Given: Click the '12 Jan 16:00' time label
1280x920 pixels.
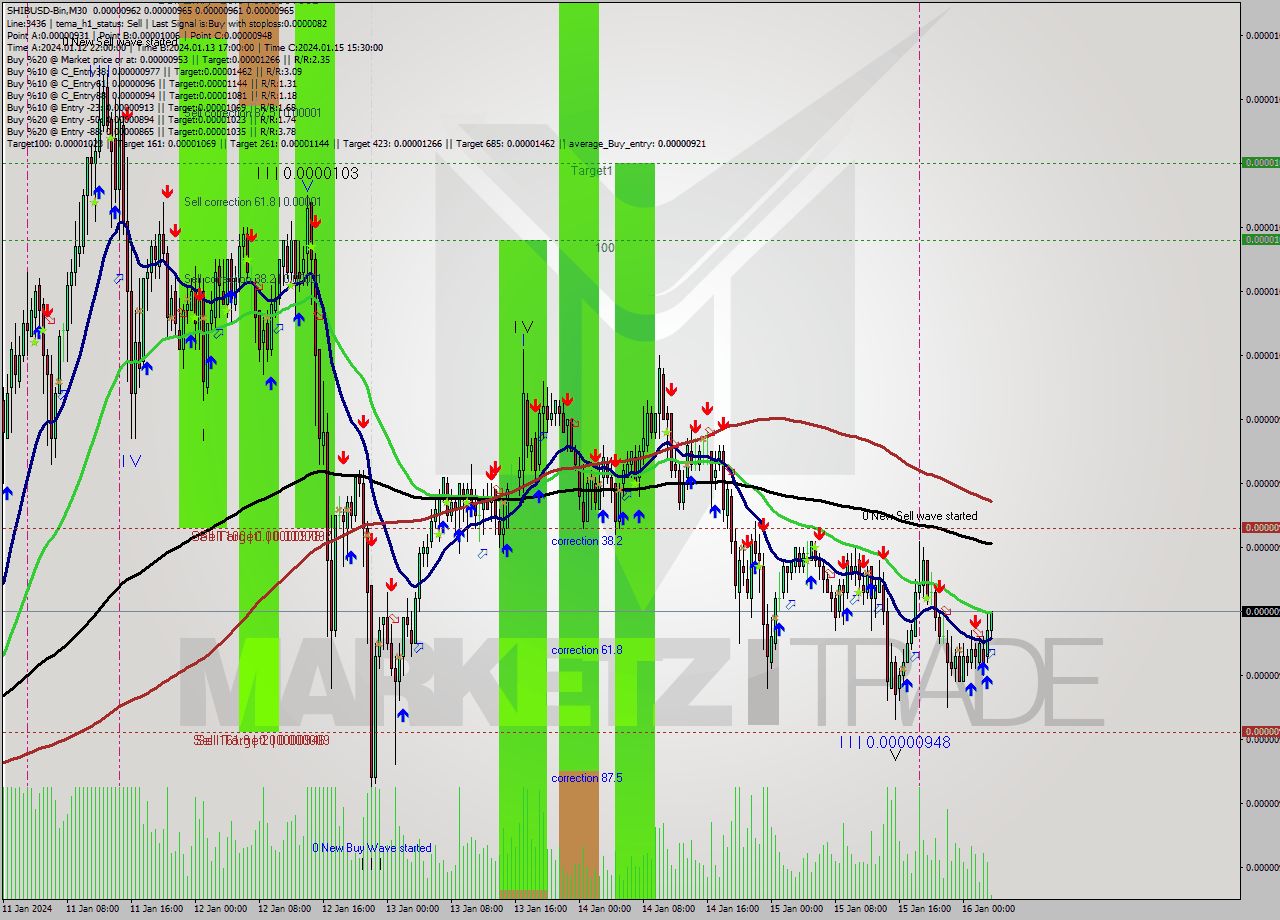Looking at the screenshot, I should click(x=348, y=909).
